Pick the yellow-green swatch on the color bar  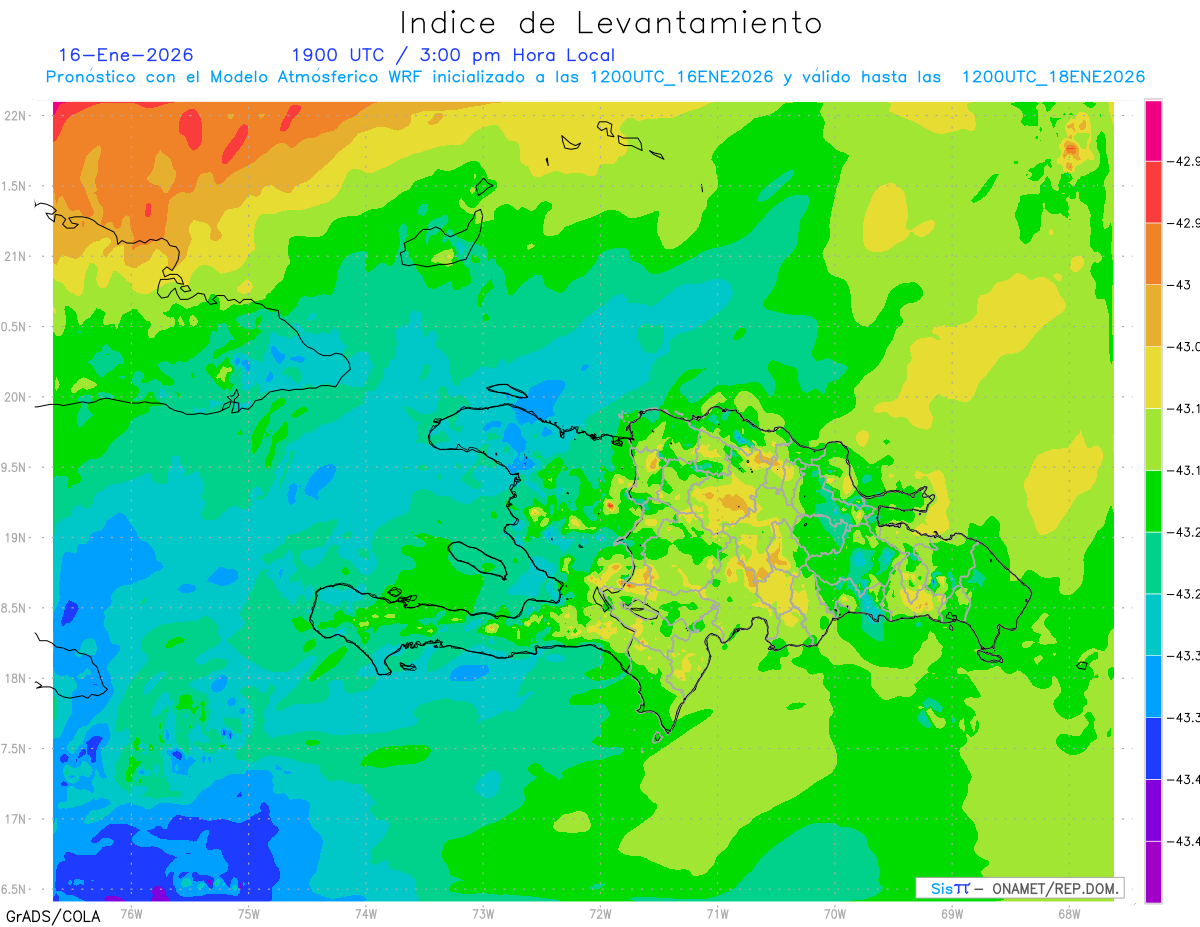pyautogui.click(x=1153, y=438)
